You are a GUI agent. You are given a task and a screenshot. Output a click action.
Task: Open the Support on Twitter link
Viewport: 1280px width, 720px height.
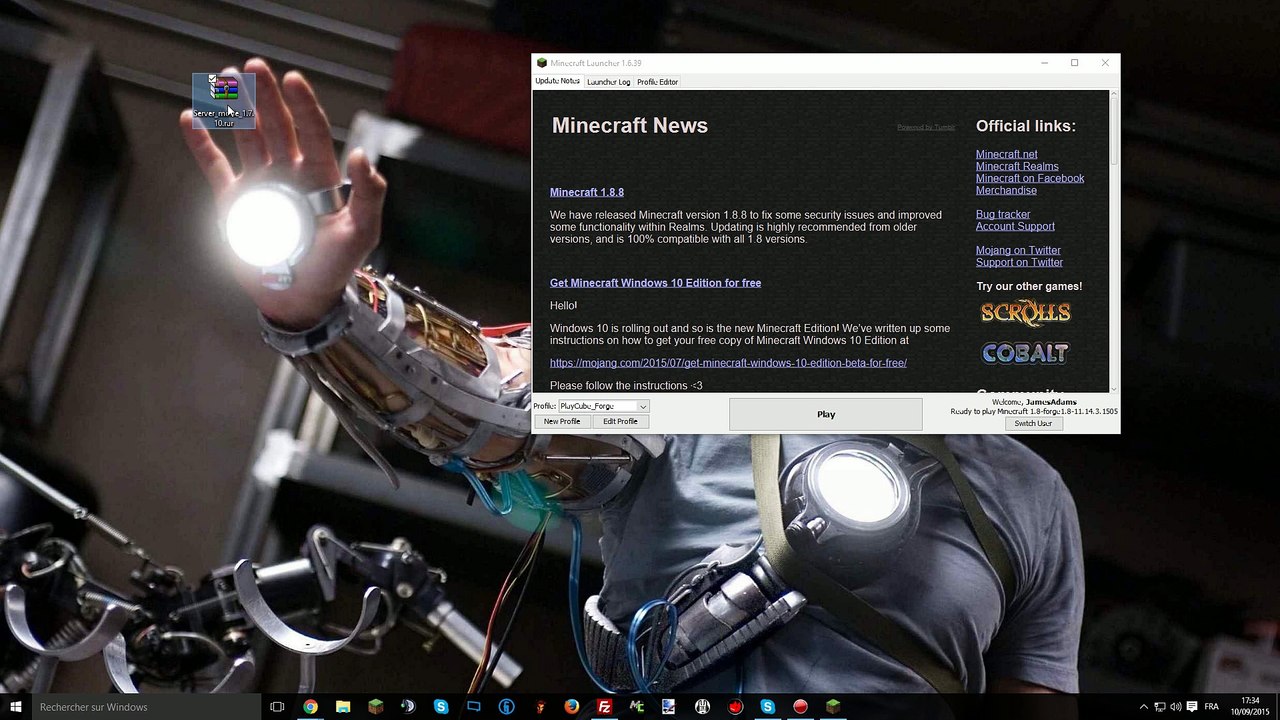point(1019,262)
